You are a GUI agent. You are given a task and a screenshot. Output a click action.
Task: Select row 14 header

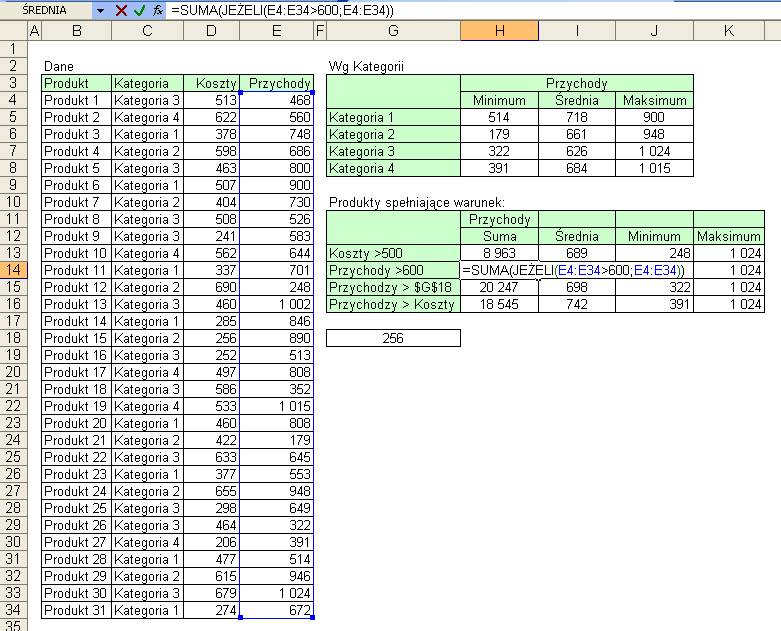click(x=13, y=270)
